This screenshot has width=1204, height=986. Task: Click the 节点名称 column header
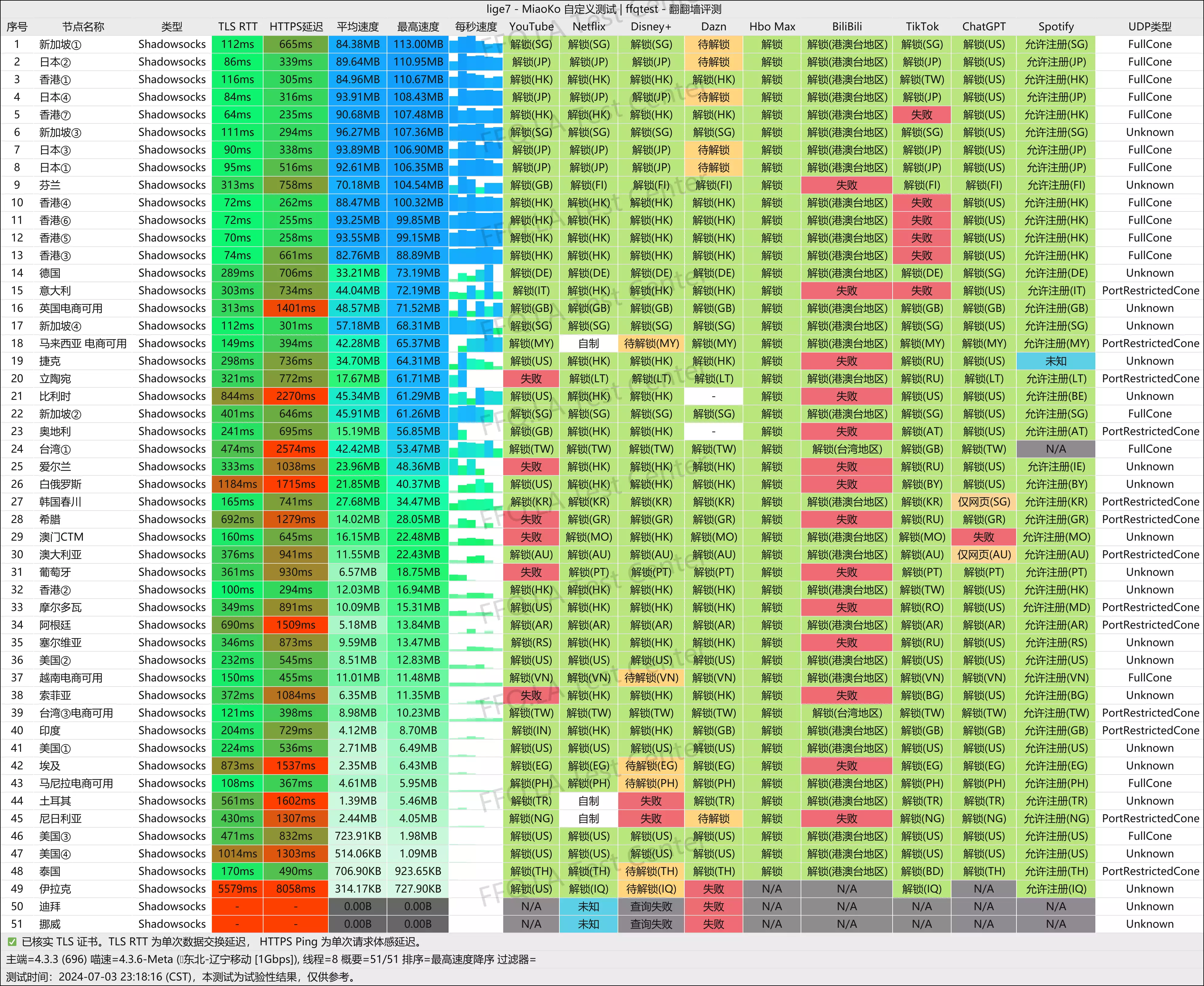83,27
